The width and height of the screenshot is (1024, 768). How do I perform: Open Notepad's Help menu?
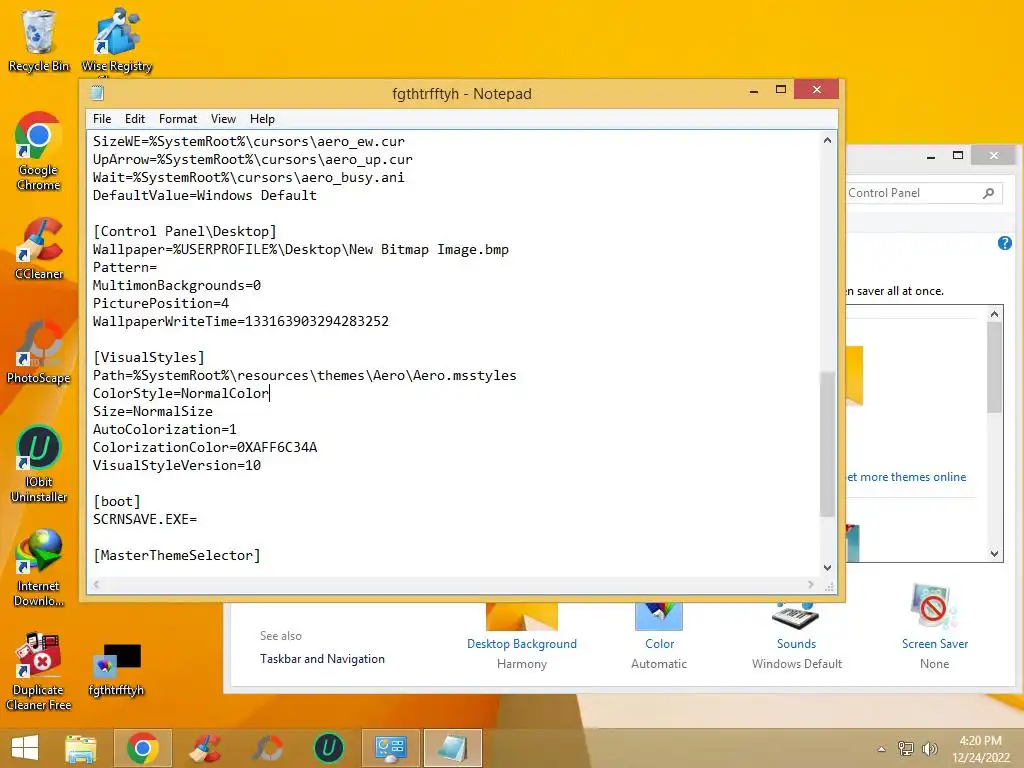[x=262, y=119]
